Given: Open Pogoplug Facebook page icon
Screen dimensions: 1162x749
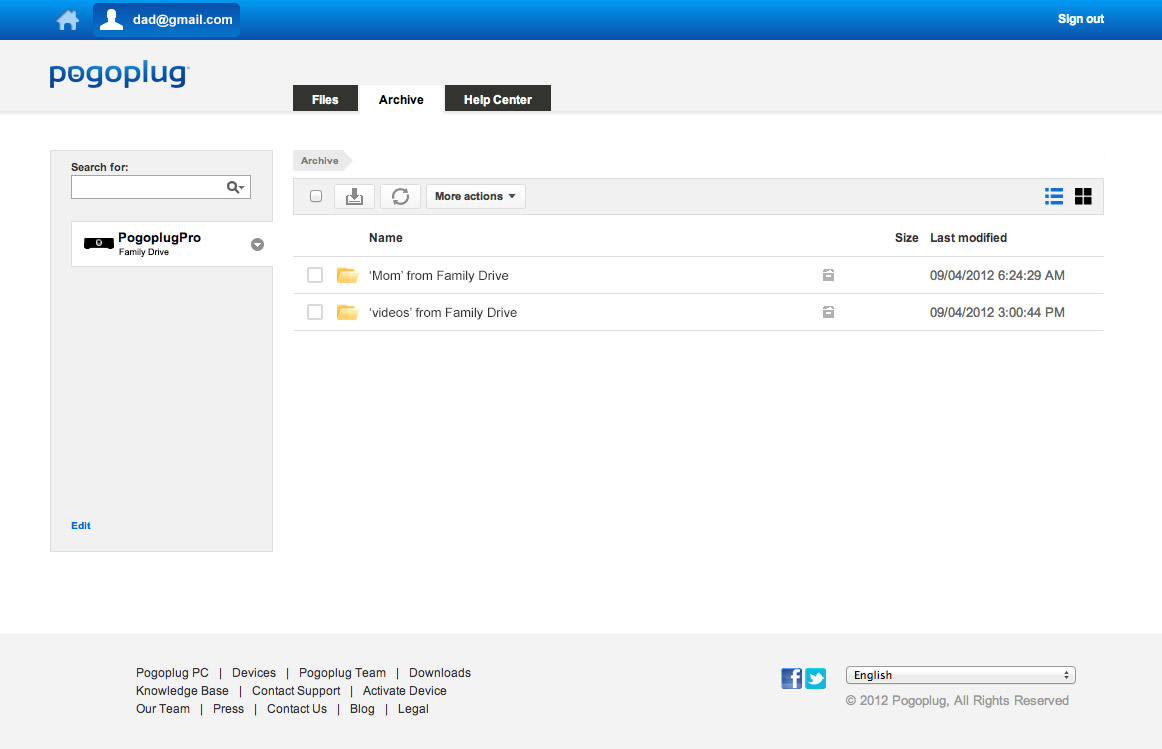Looking at the screenshot, I should coord(791,679).
